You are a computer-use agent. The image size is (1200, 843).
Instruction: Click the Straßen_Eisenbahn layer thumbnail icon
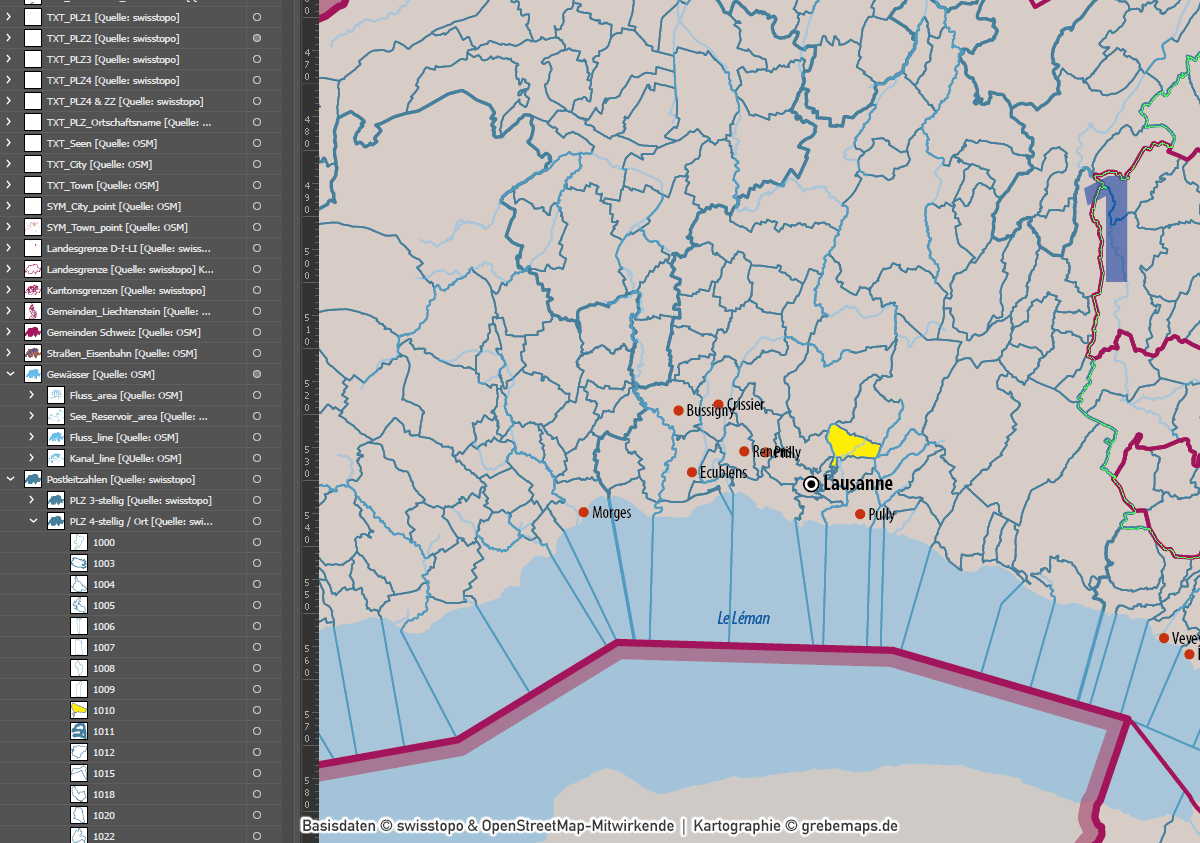tap(33, 353)
